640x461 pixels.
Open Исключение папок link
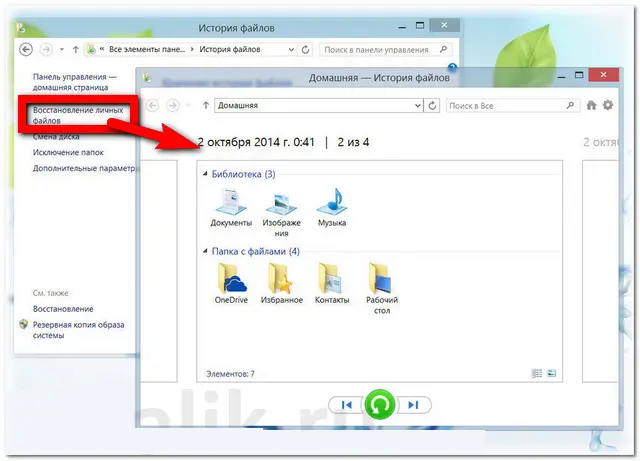68,152
